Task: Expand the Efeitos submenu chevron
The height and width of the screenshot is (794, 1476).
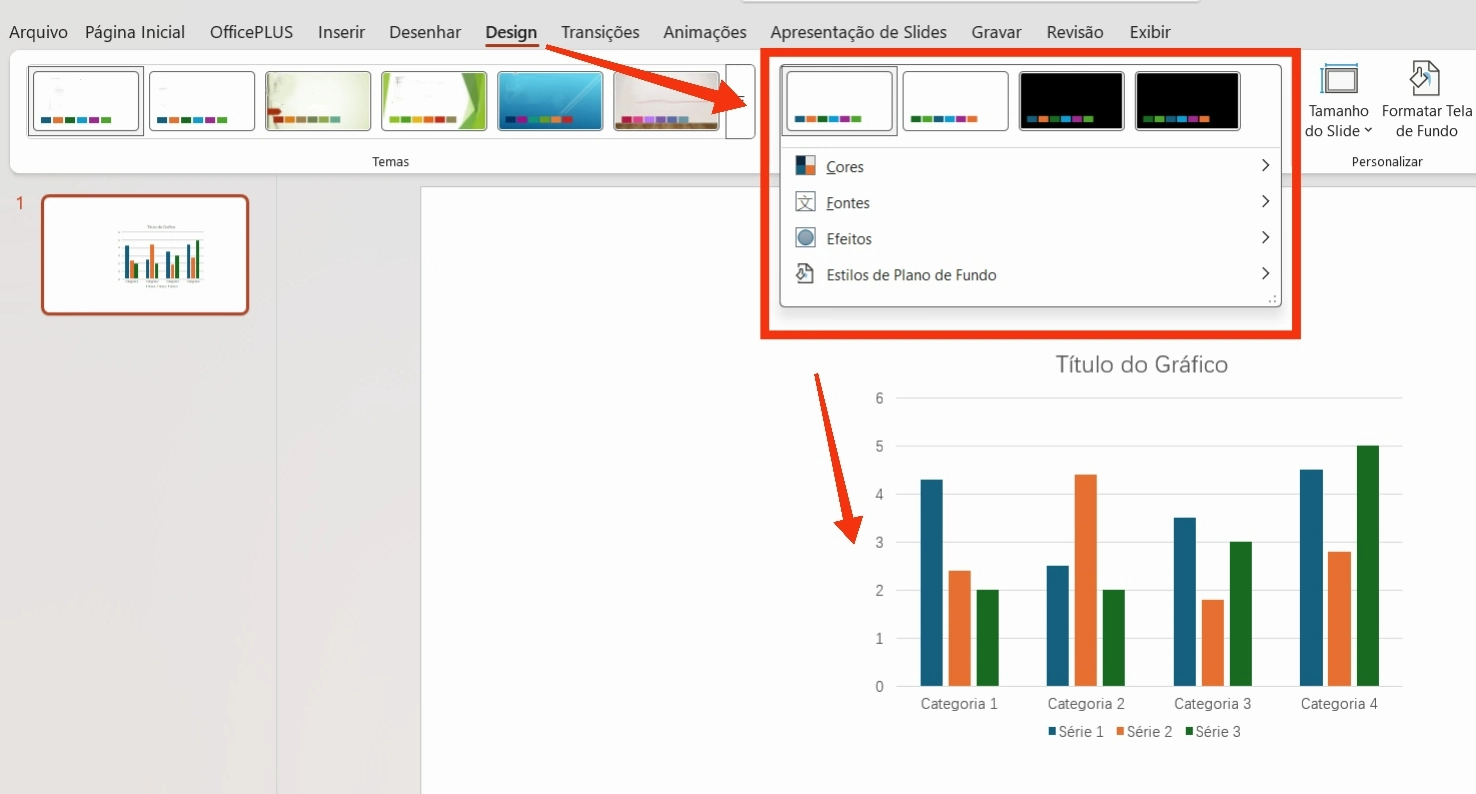Action: click(x=1265, y=238)
